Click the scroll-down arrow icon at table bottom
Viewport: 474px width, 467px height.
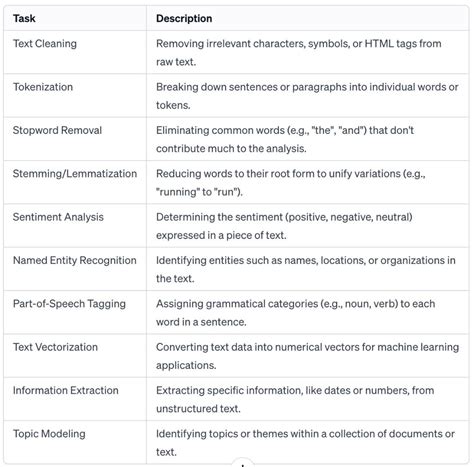tap(243, 464)
